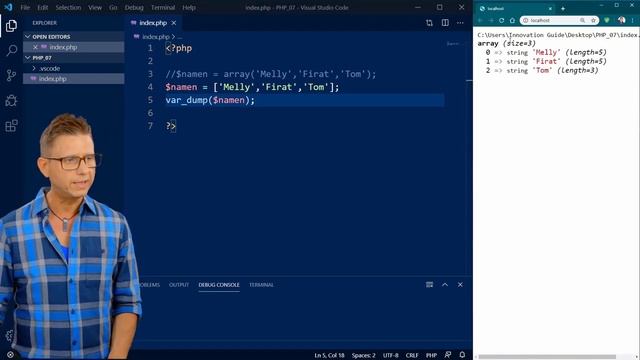This screenshot has width=640, height=360.
Task: Open the Source Control view
Action: pos(11,76)
